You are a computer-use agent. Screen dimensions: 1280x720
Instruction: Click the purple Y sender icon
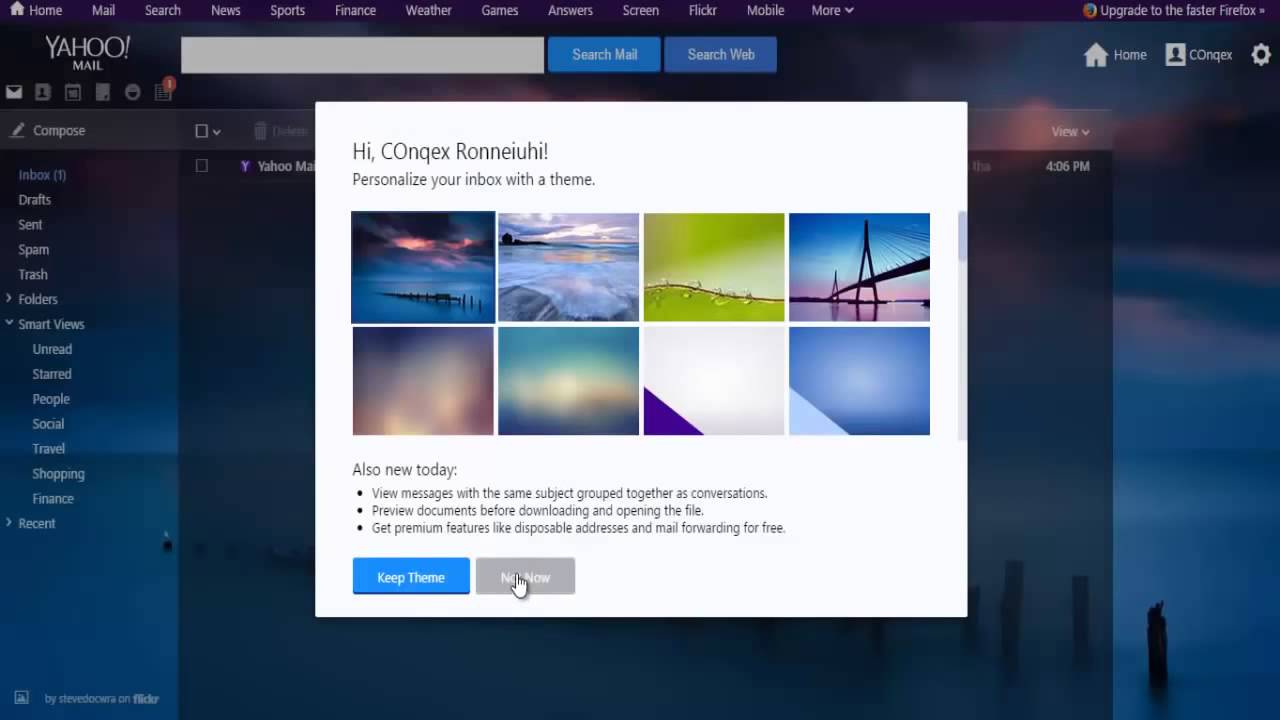pos(245,166)
